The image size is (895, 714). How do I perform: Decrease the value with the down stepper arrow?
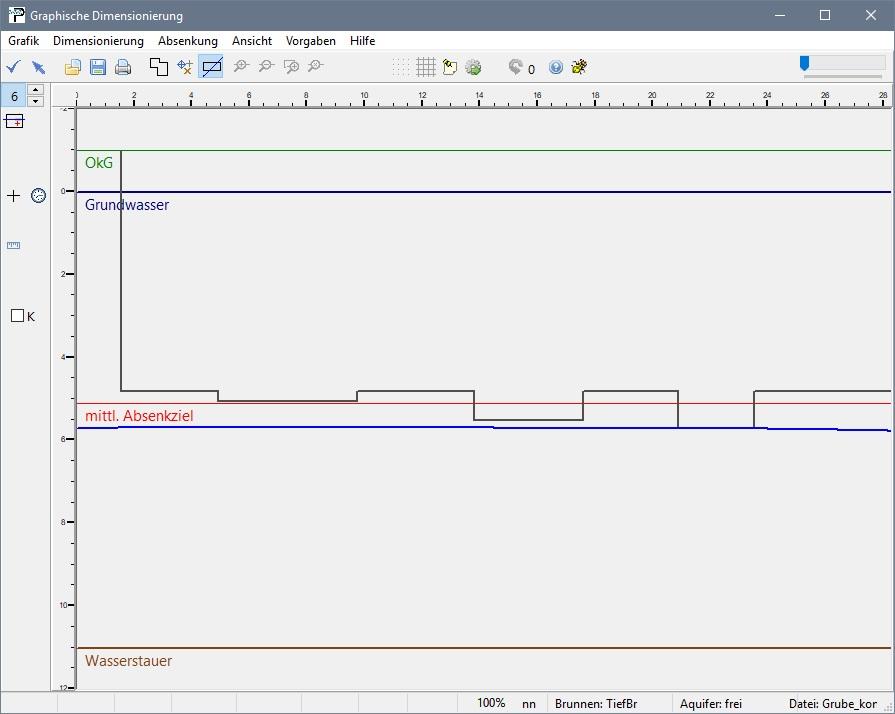click(36, 101)
